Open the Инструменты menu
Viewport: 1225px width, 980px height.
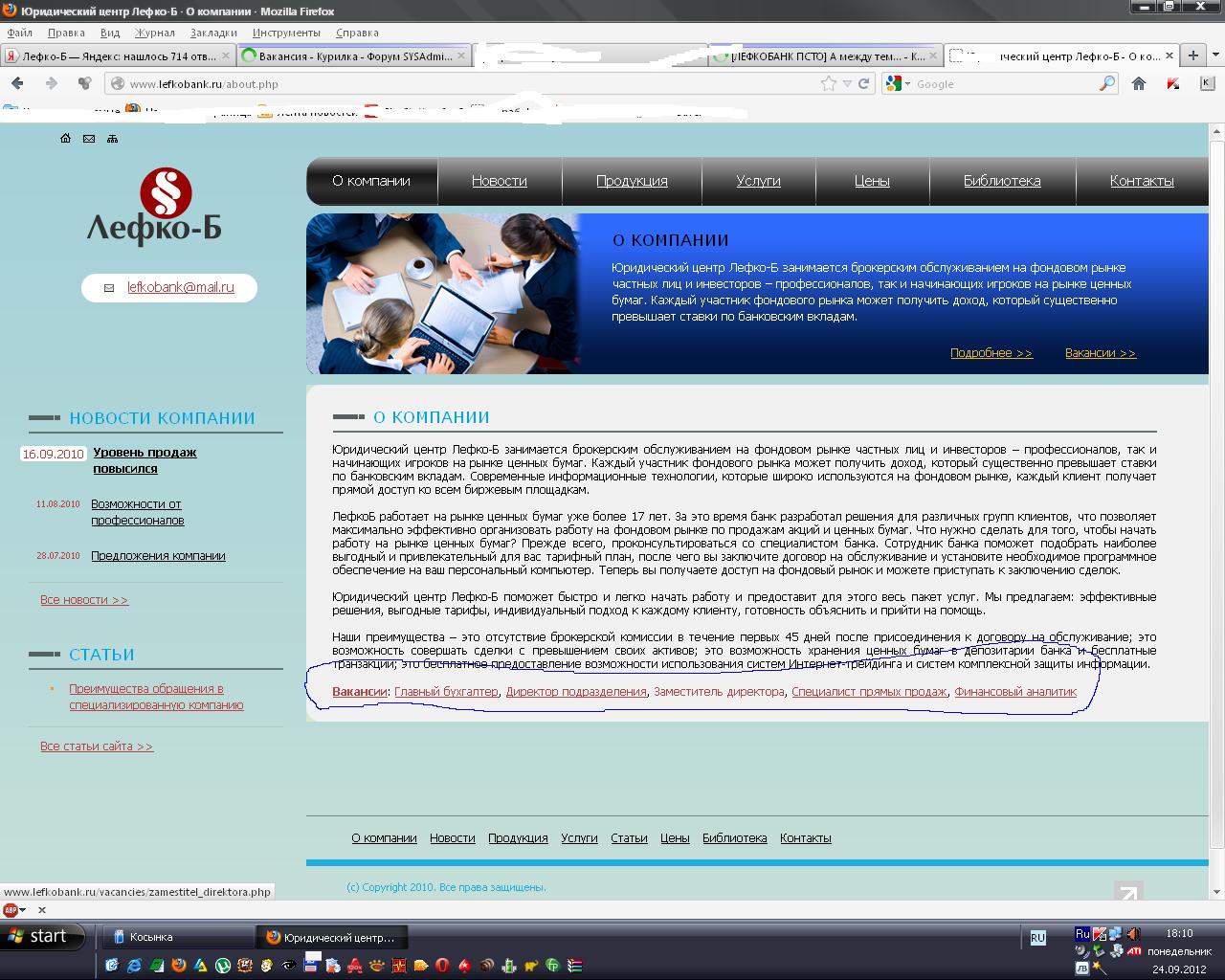click(286, 33)
